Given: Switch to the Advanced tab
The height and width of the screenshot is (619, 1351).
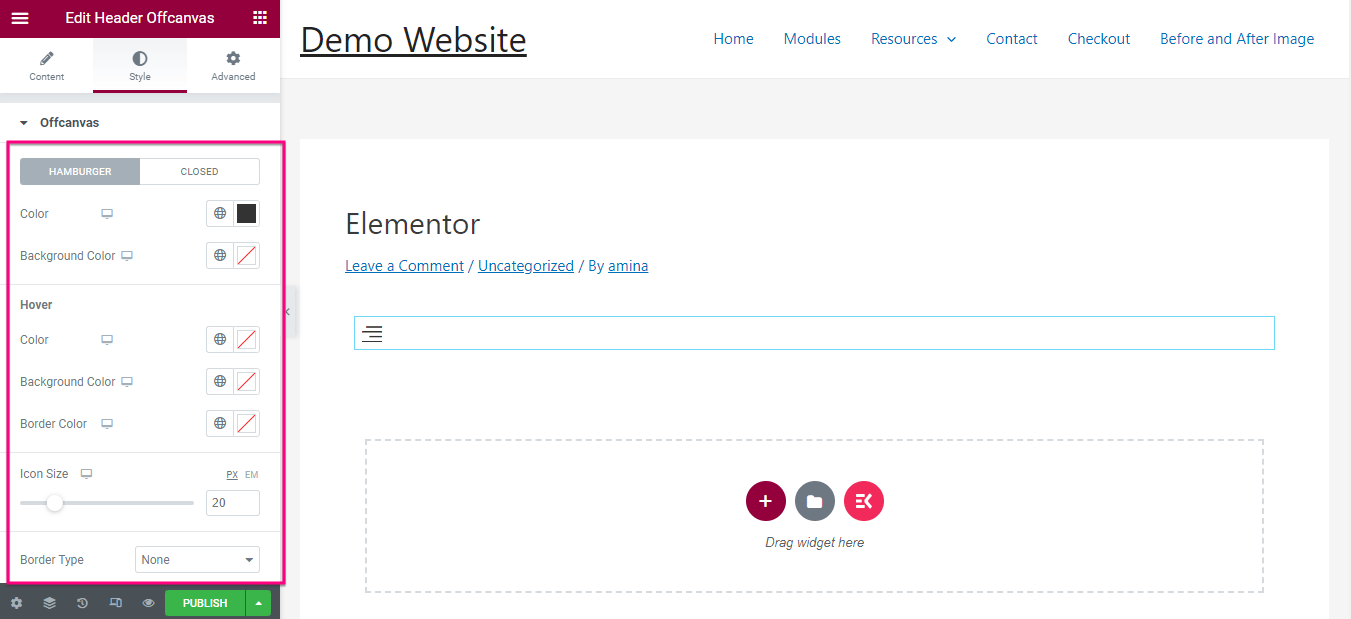Looking at the screenshot, I should [233, 66].
